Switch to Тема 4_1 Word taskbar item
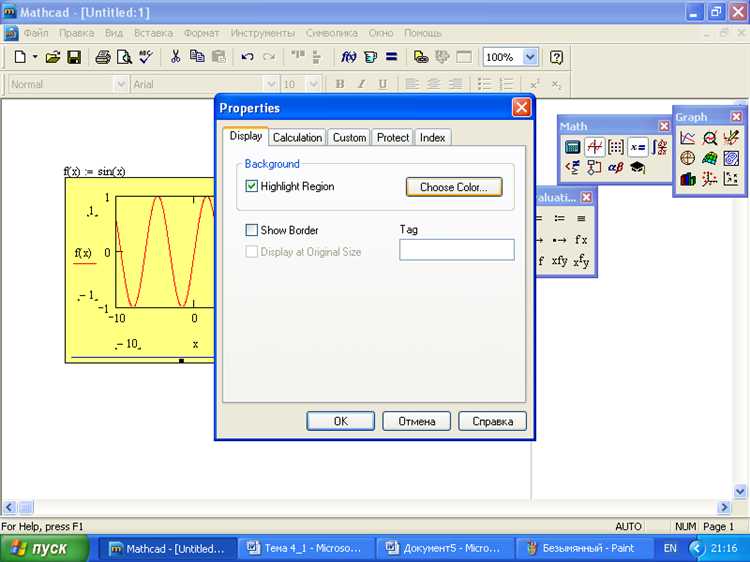 coord(305,548)
